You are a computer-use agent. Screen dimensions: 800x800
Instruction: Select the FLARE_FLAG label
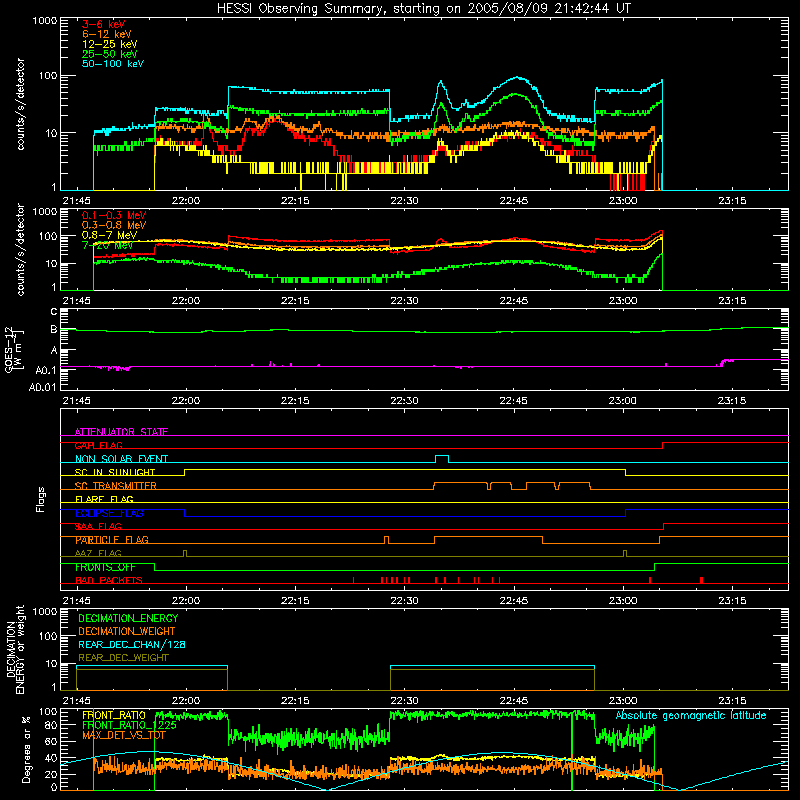pos(104,499)
